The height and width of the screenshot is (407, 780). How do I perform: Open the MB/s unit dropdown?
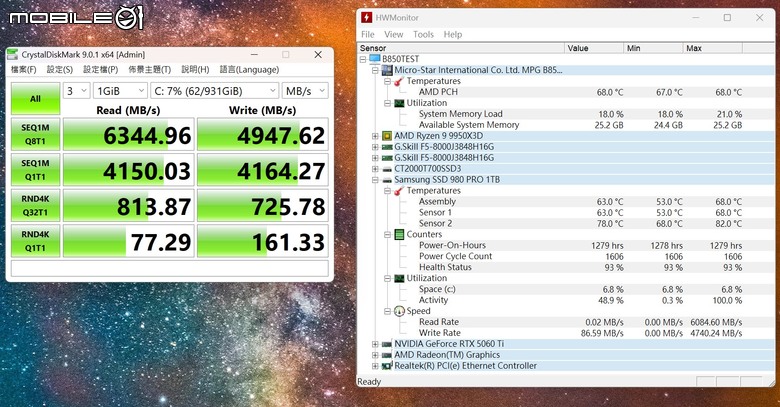click(305, 91)
